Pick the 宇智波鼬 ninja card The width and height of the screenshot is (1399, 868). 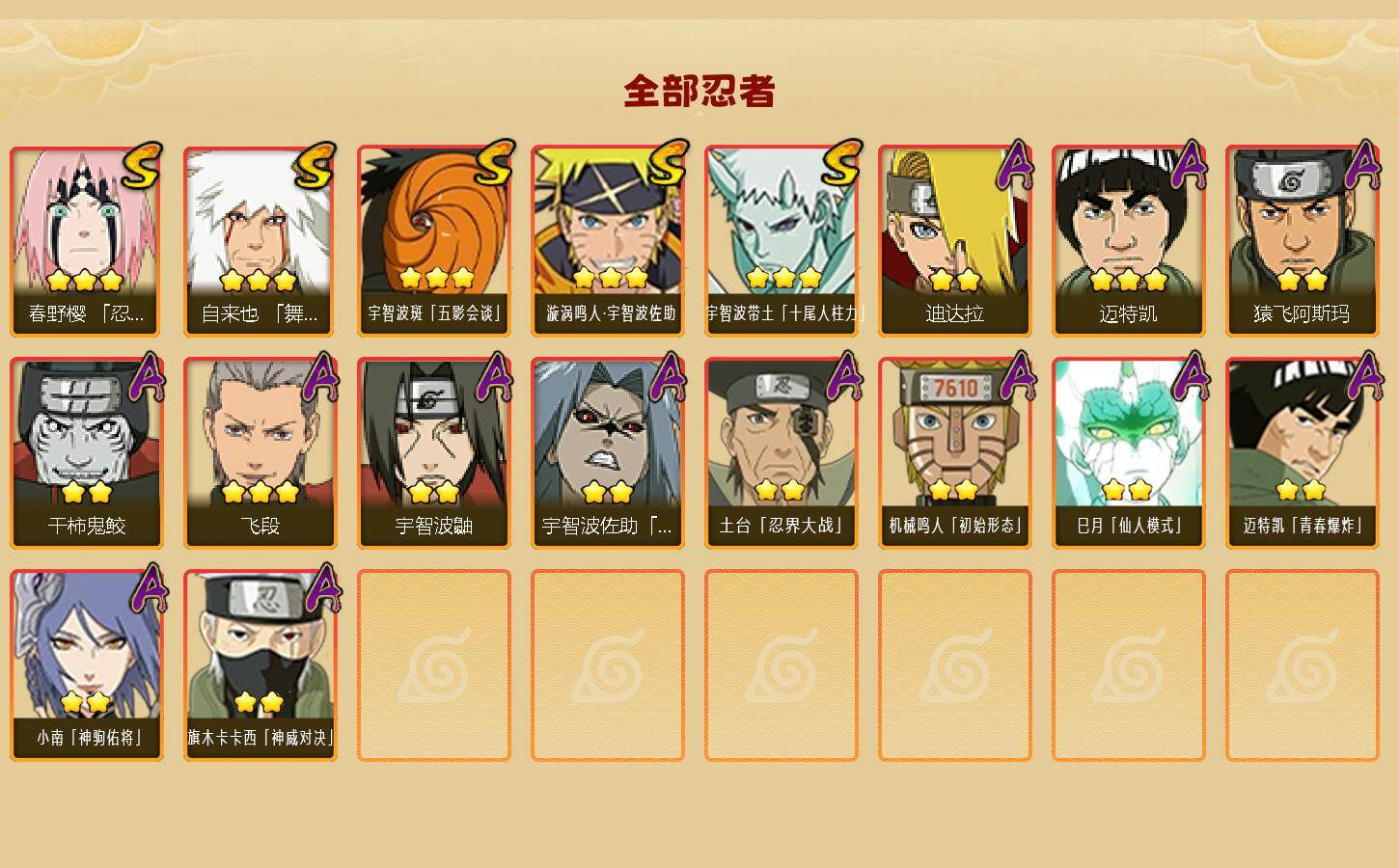(x=434, y=453)
